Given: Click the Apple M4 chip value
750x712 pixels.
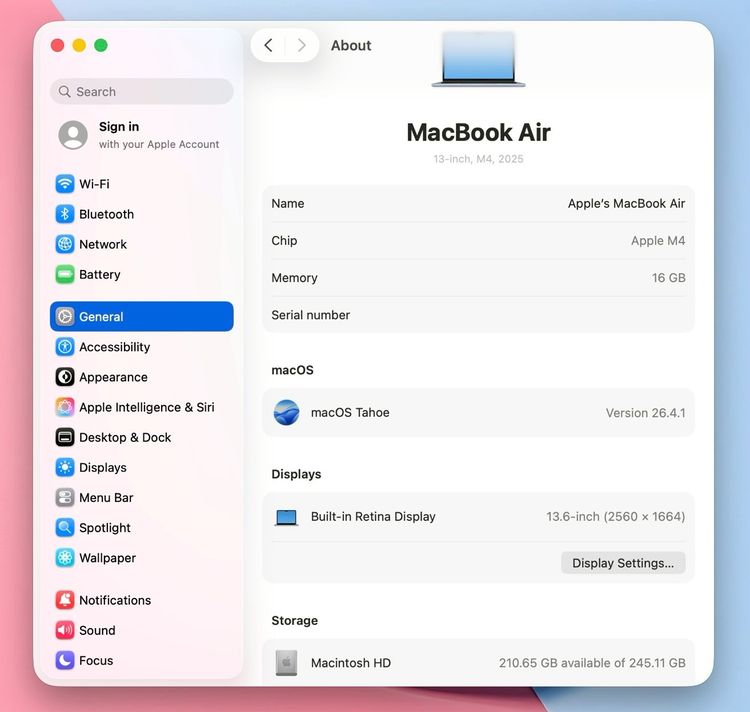Looking at the screenshot, I should point(658,241).
